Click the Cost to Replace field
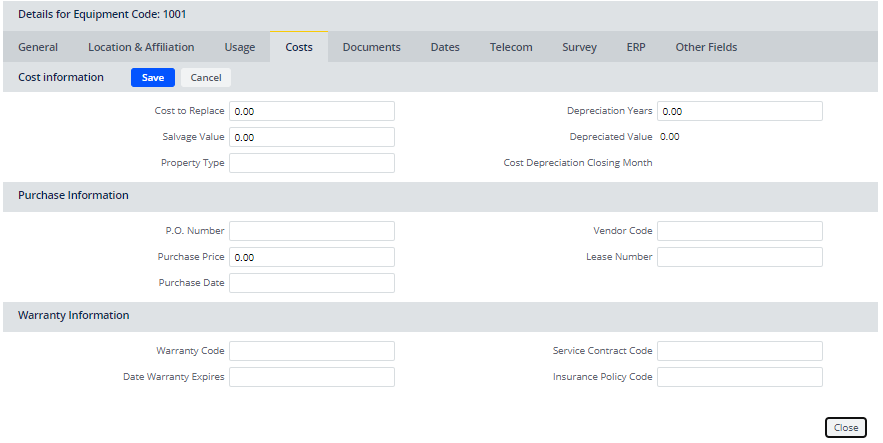The height and width of the screenshot is (443, 883). 312,111
